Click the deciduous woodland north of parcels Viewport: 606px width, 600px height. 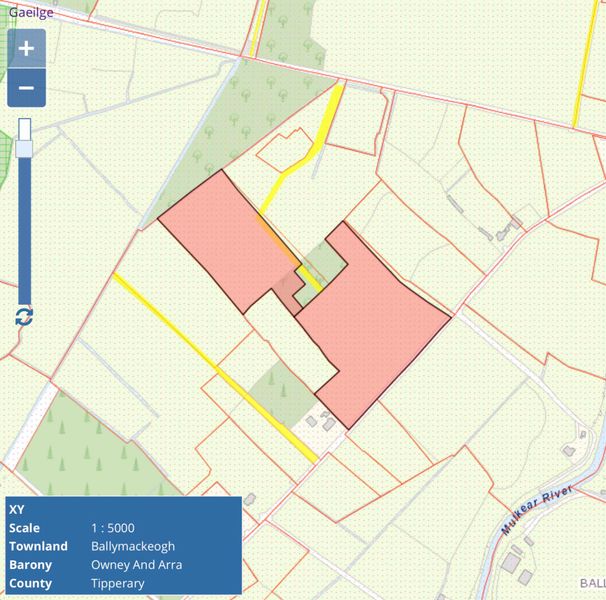click(247, 112)
